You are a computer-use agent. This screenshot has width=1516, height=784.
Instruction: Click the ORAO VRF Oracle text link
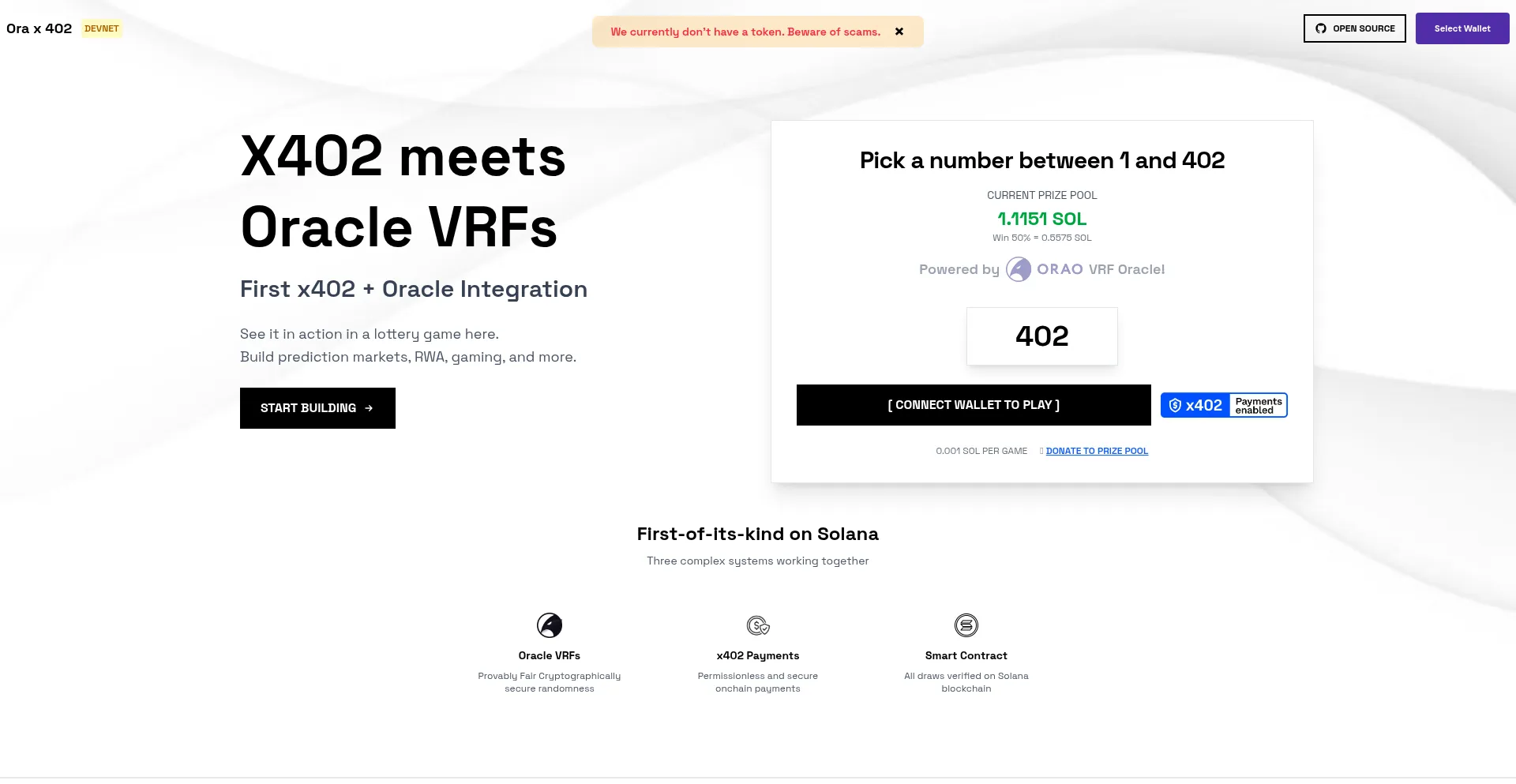pos(1101,269)
